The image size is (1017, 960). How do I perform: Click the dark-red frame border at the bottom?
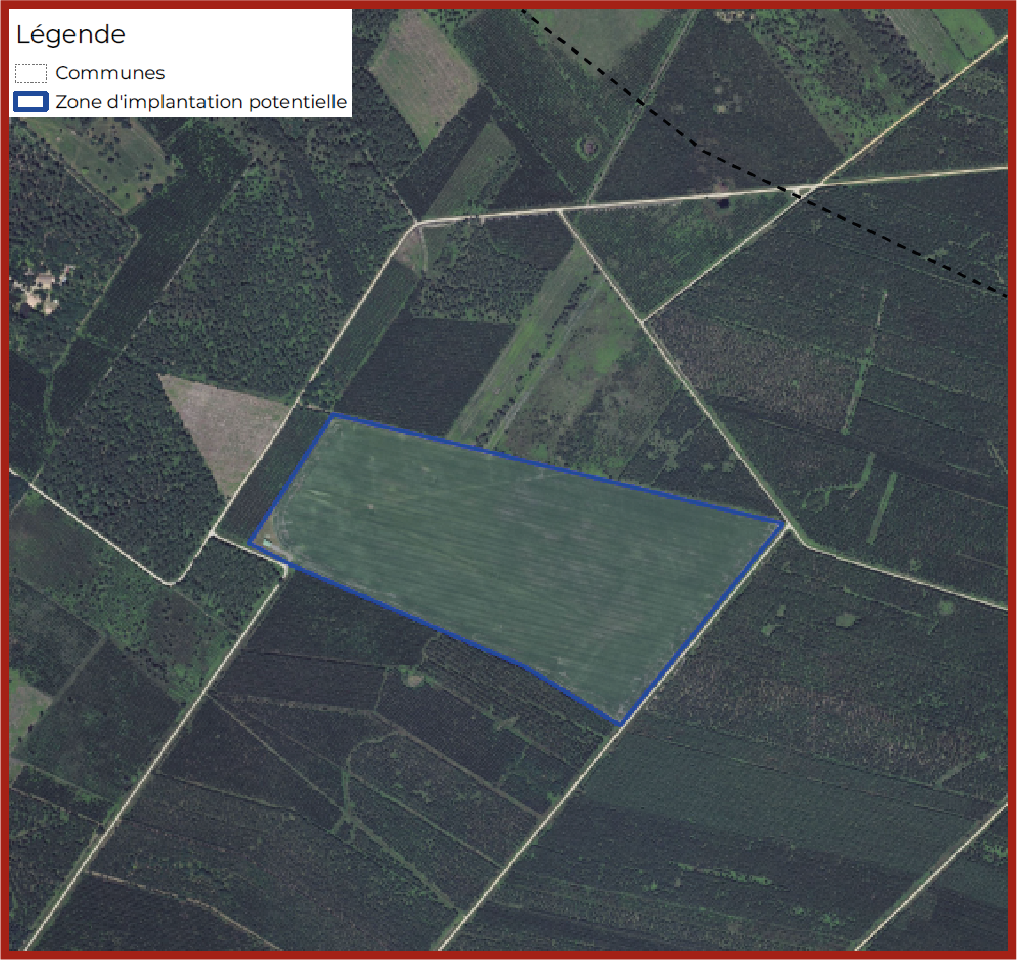[x=508, y=954]
